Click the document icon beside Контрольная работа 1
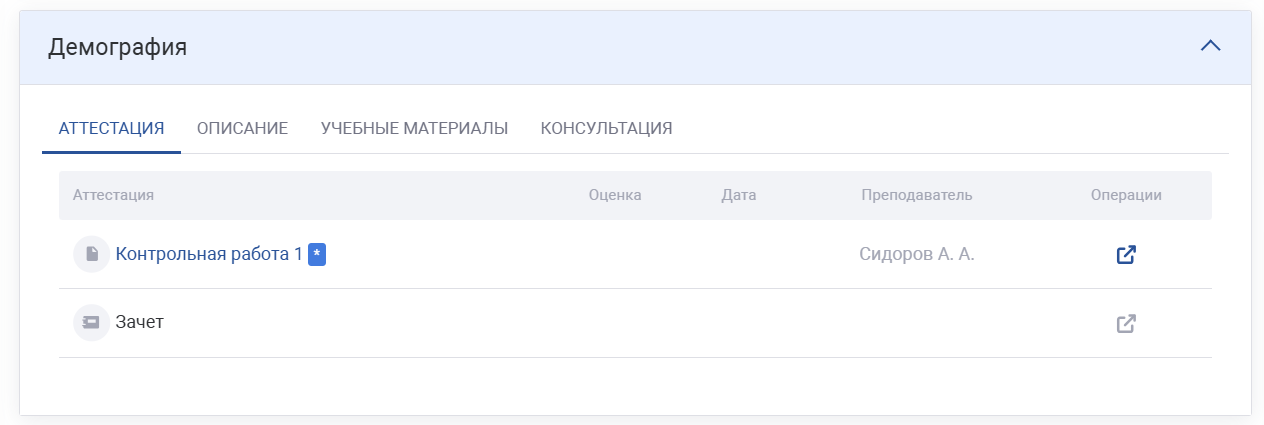Viewport: 1264px width, 425px height. tap(91, 254)
